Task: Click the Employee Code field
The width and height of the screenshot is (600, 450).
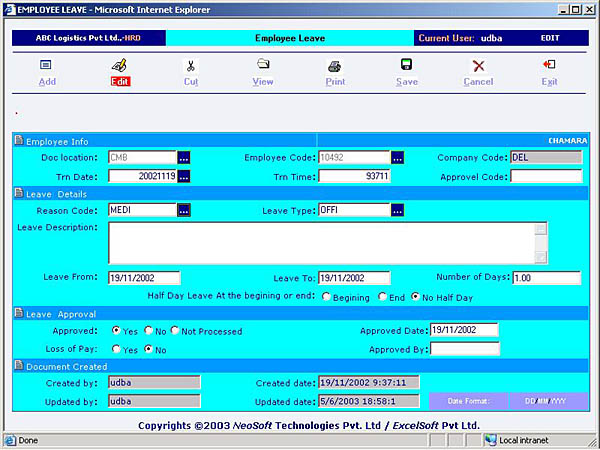Action: [x=354, y=157]
